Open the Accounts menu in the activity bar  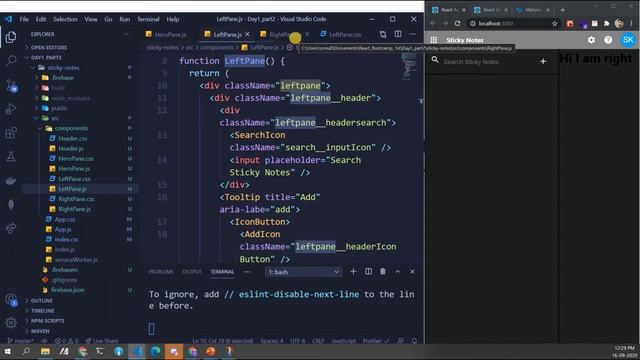click(x=11, y=300)
